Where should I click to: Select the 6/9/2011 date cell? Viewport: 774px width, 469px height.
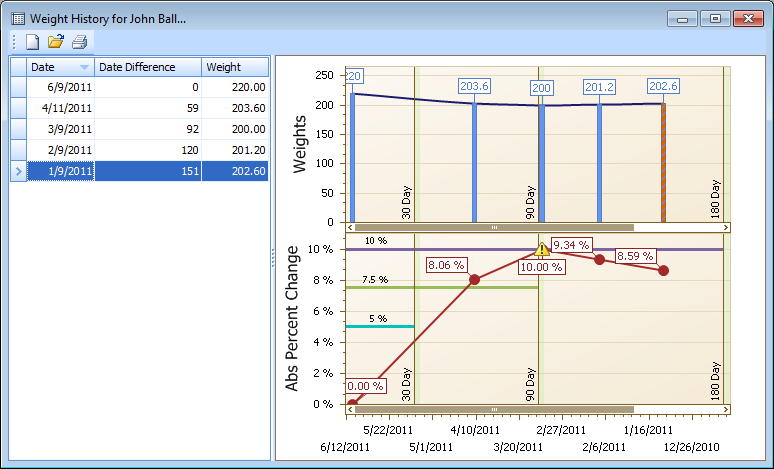point(60,87)
